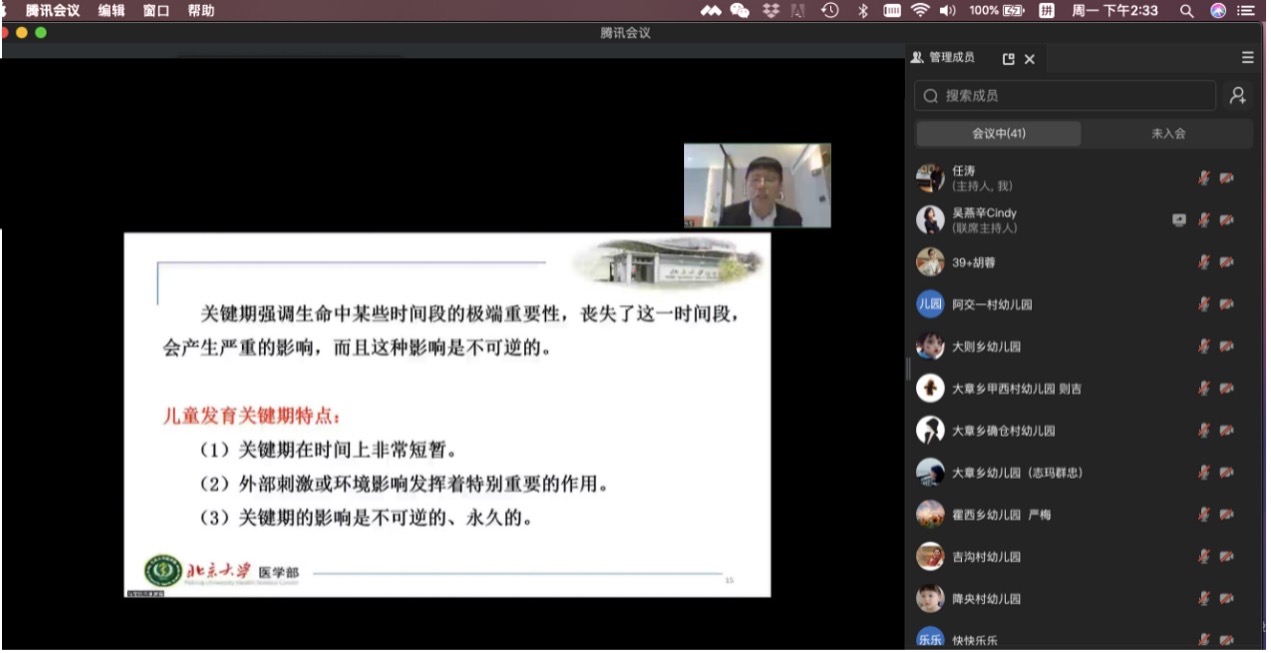This screenshot has width=1271, height=653.
Task: Unmute 阿交一村幼儿园 microphone
Action: (1204, 304)
